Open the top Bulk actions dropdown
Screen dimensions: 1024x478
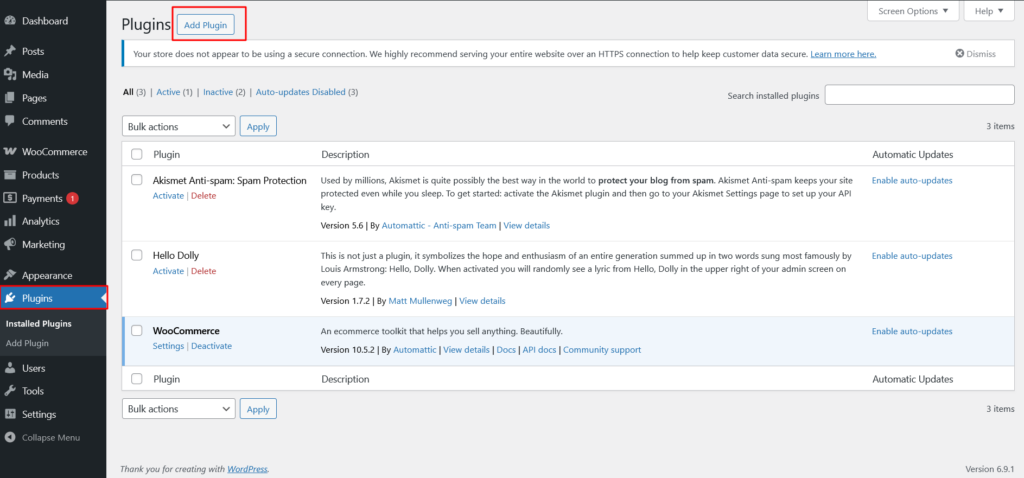178,126
